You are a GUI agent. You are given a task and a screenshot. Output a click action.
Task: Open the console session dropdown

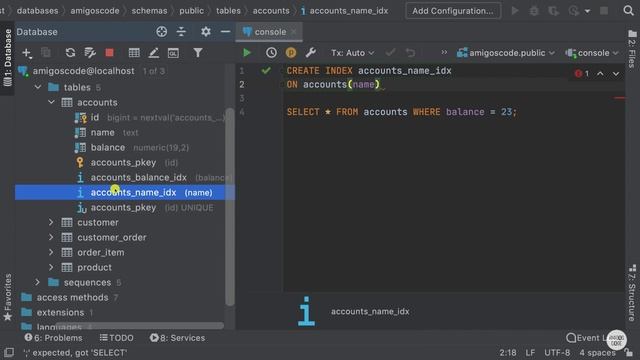[592, 53]
